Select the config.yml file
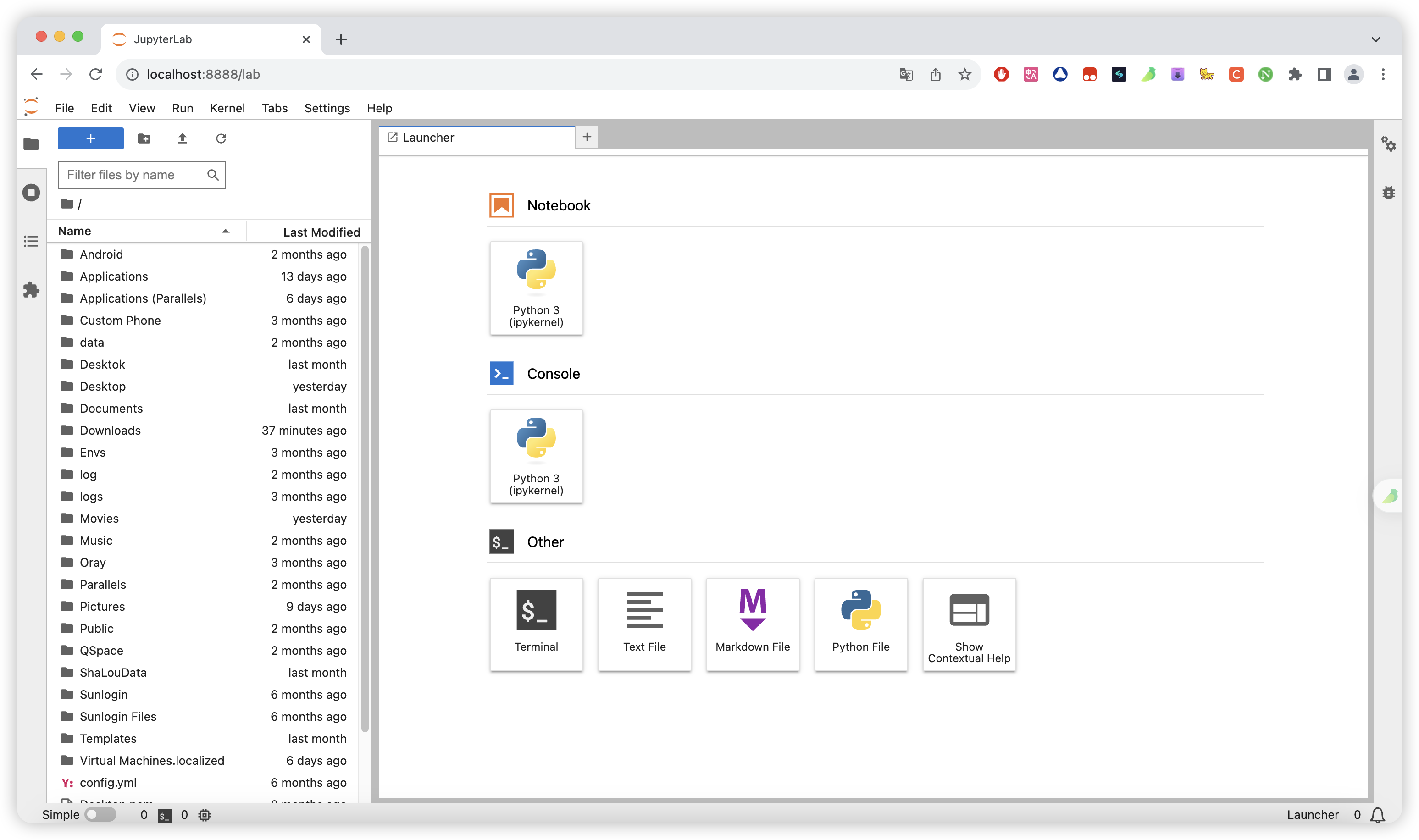Screen dimensions: 1419x840 203,783
